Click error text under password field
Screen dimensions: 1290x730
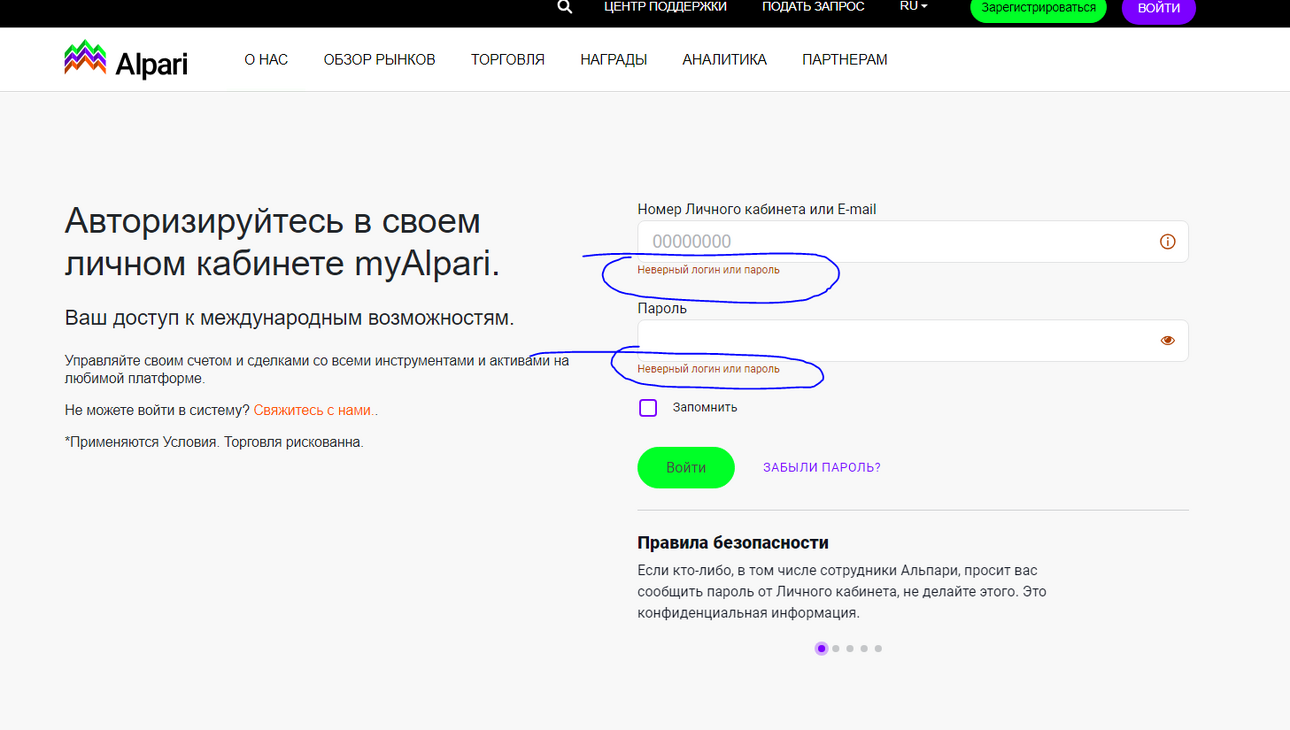pyautogui.click(x=709, y=369)
